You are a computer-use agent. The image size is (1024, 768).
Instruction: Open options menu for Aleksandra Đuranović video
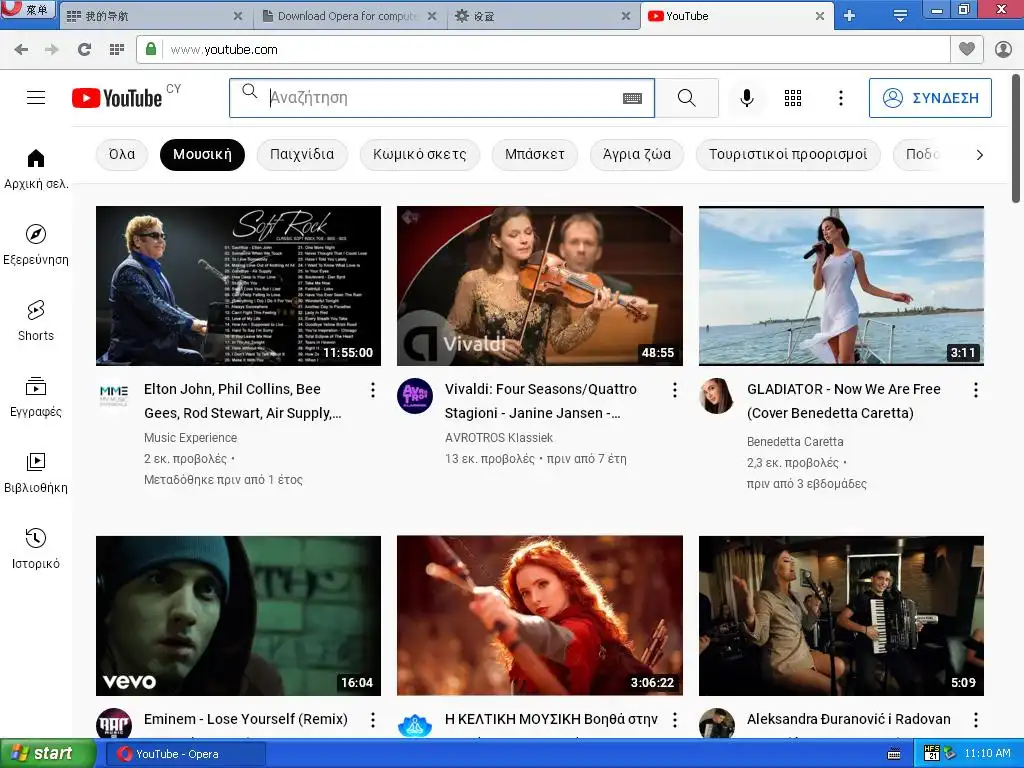pos(976,720)
